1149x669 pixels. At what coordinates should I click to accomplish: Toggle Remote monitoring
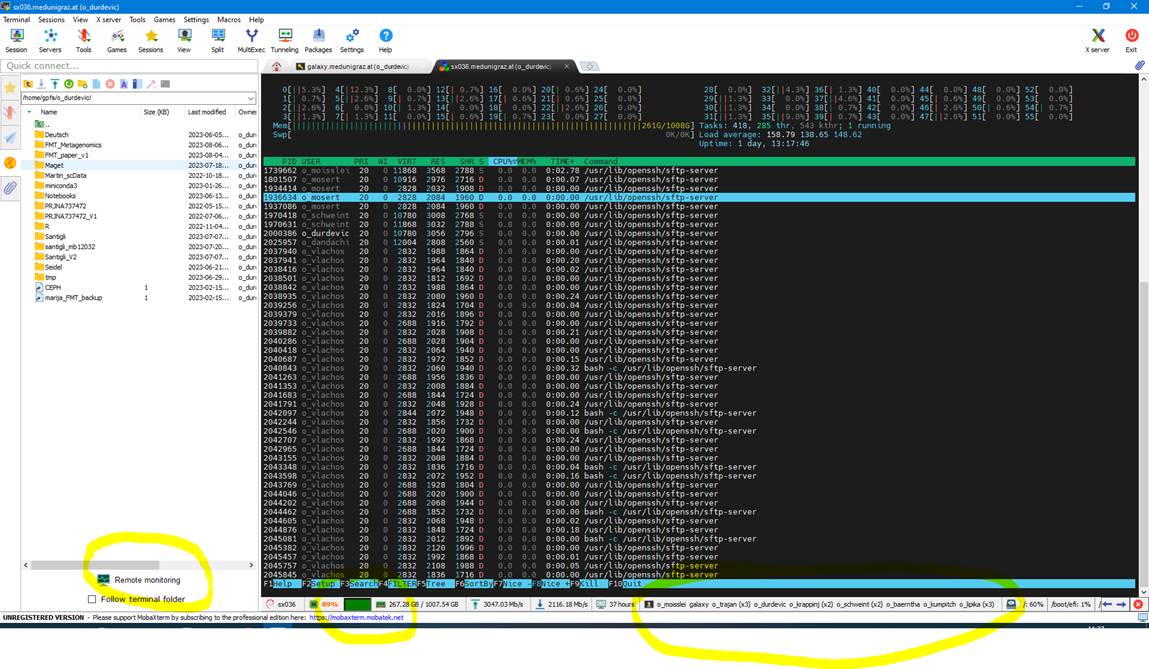[x=139, y=580]
